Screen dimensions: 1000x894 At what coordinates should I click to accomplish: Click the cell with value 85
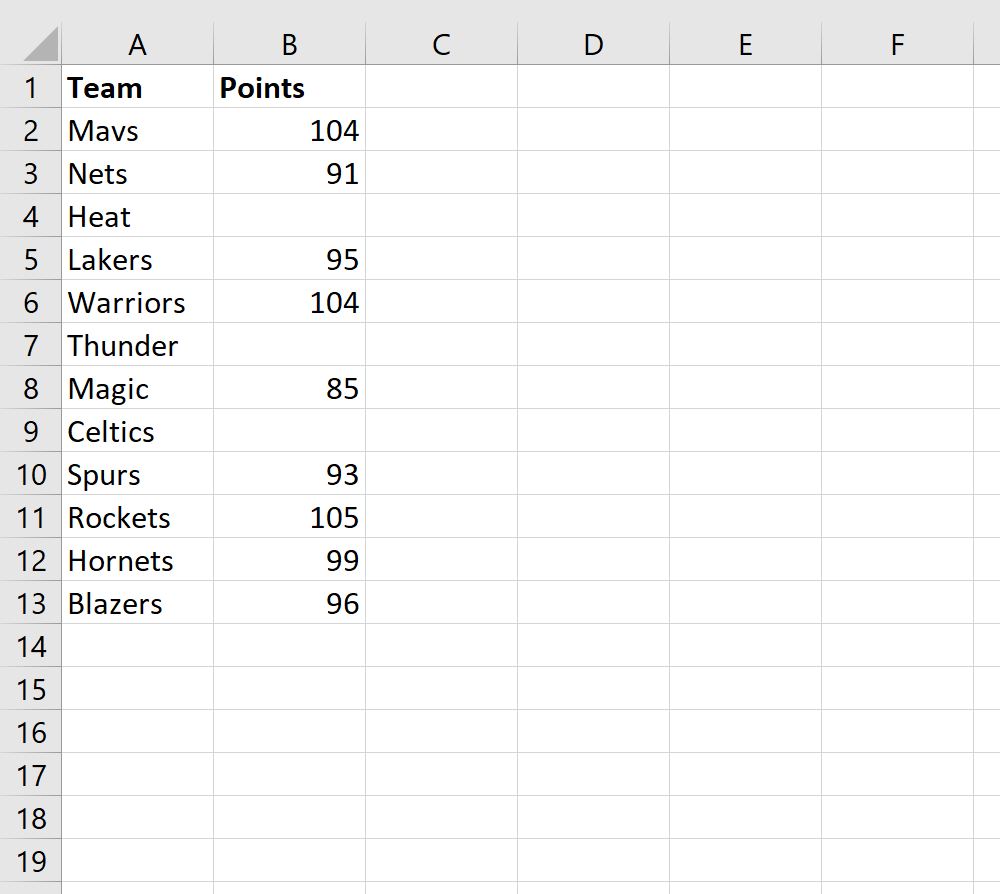point(289,389)
